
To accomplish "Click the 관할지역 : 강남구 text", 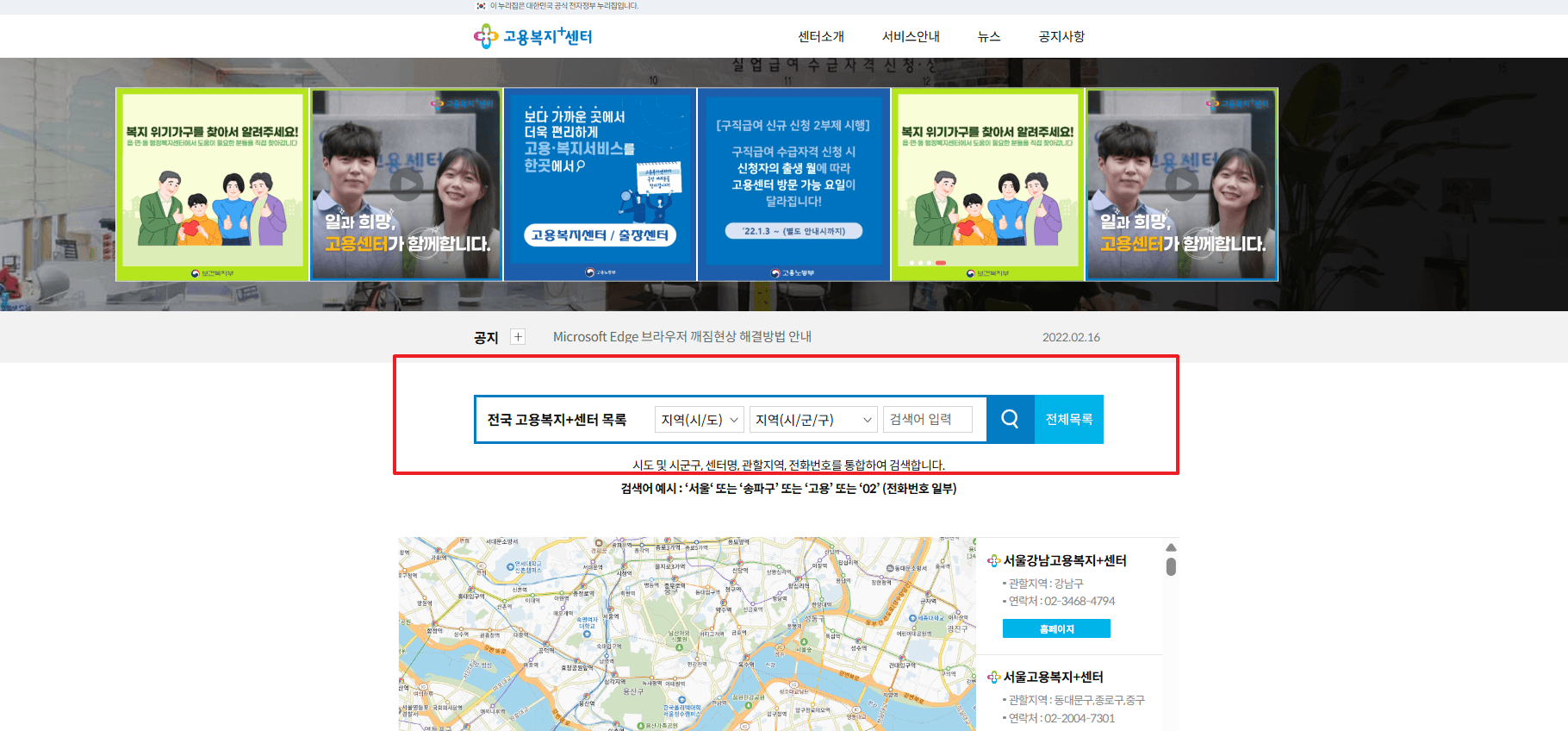I will 1046,584.
